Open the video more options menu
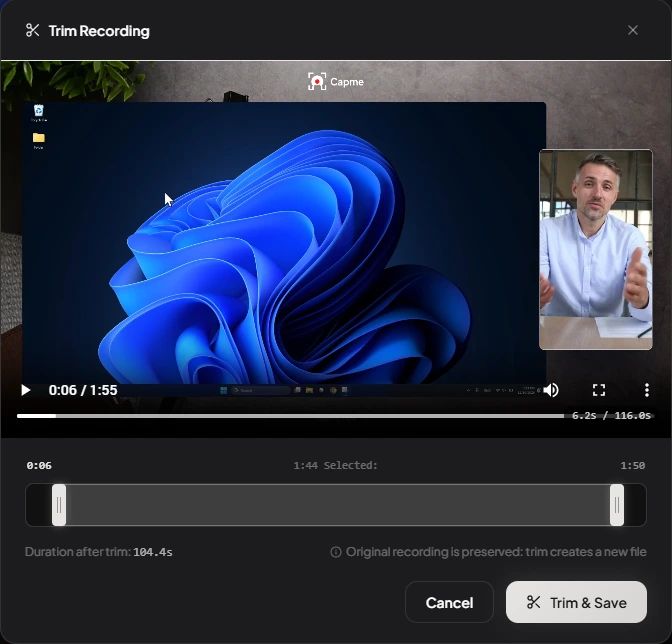 pyautogui.click(x=647, y=390)
